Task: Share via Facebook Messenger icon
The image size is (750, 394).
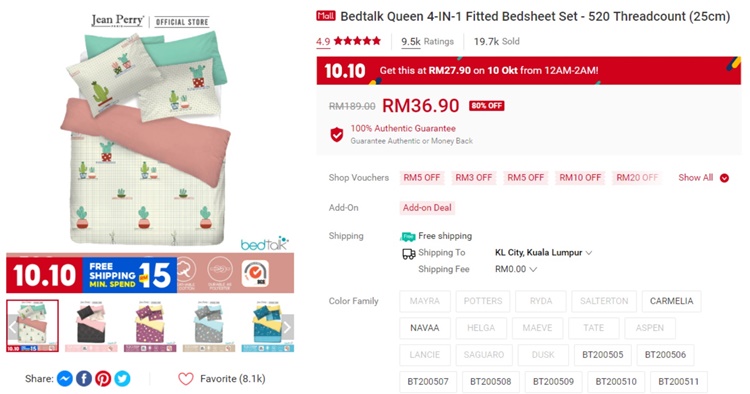Action: (65, 379)
